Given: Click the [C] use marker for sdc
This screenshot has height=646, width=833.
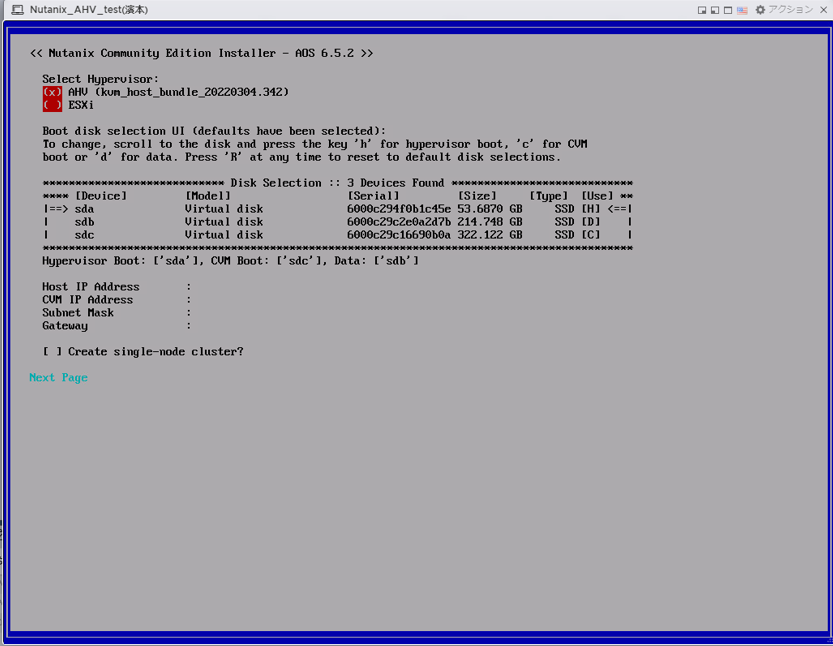Looking at the screenshot, I should point(591,235).
